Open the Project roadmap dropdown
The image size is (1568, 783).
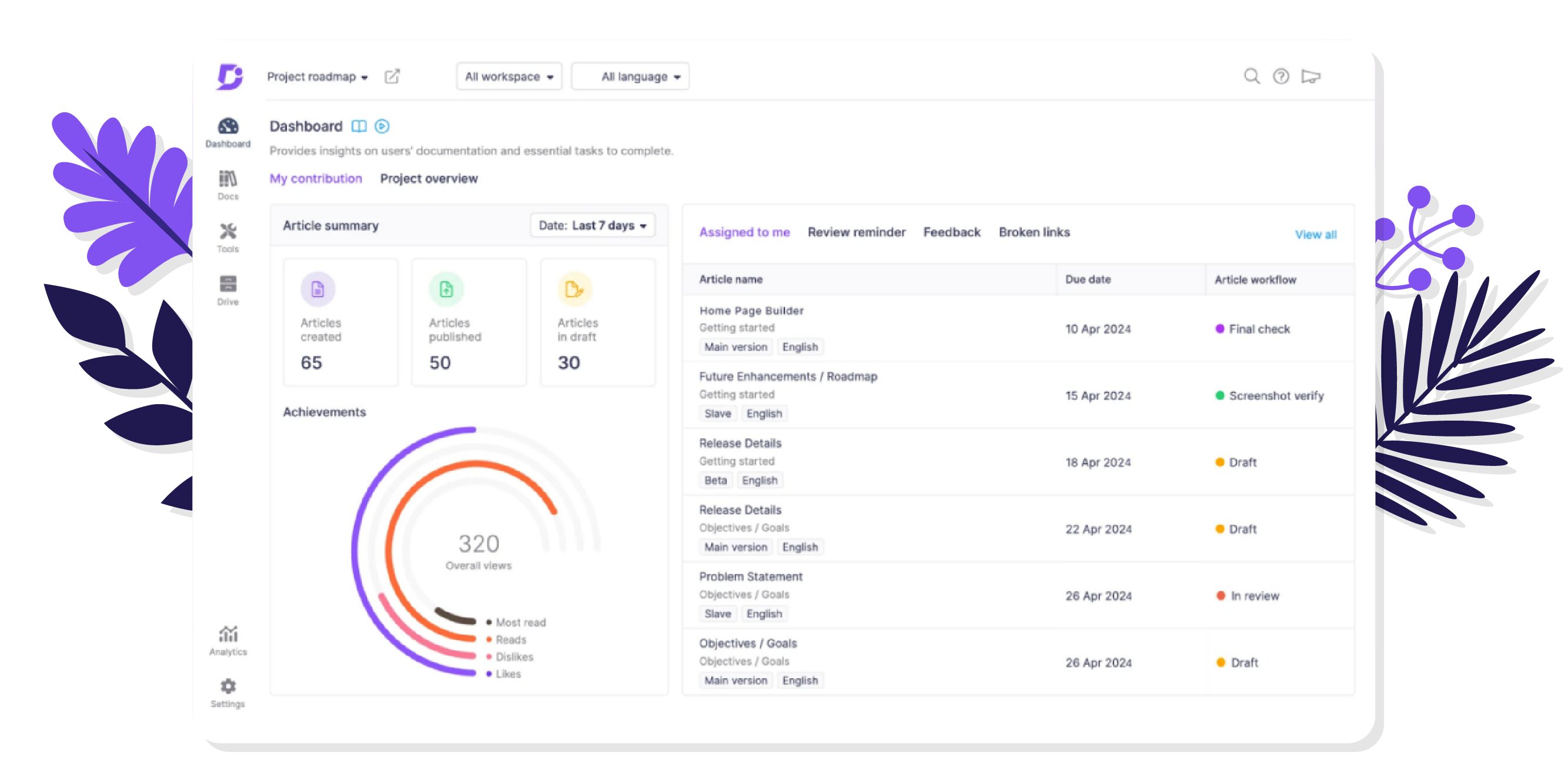click(317, 76)
